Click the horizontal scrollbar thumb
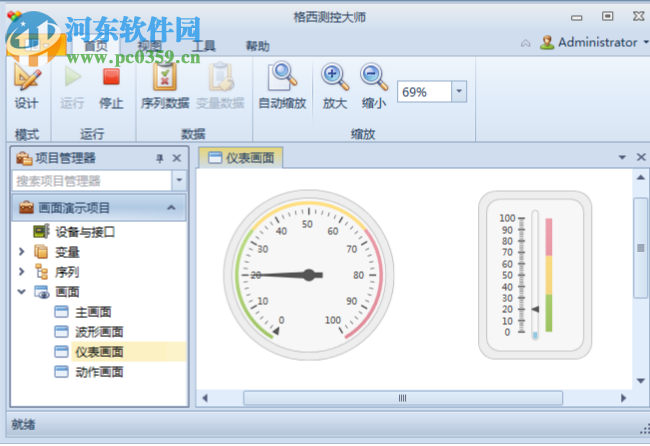This screenshot has height=446, width=650. point(403,398)
